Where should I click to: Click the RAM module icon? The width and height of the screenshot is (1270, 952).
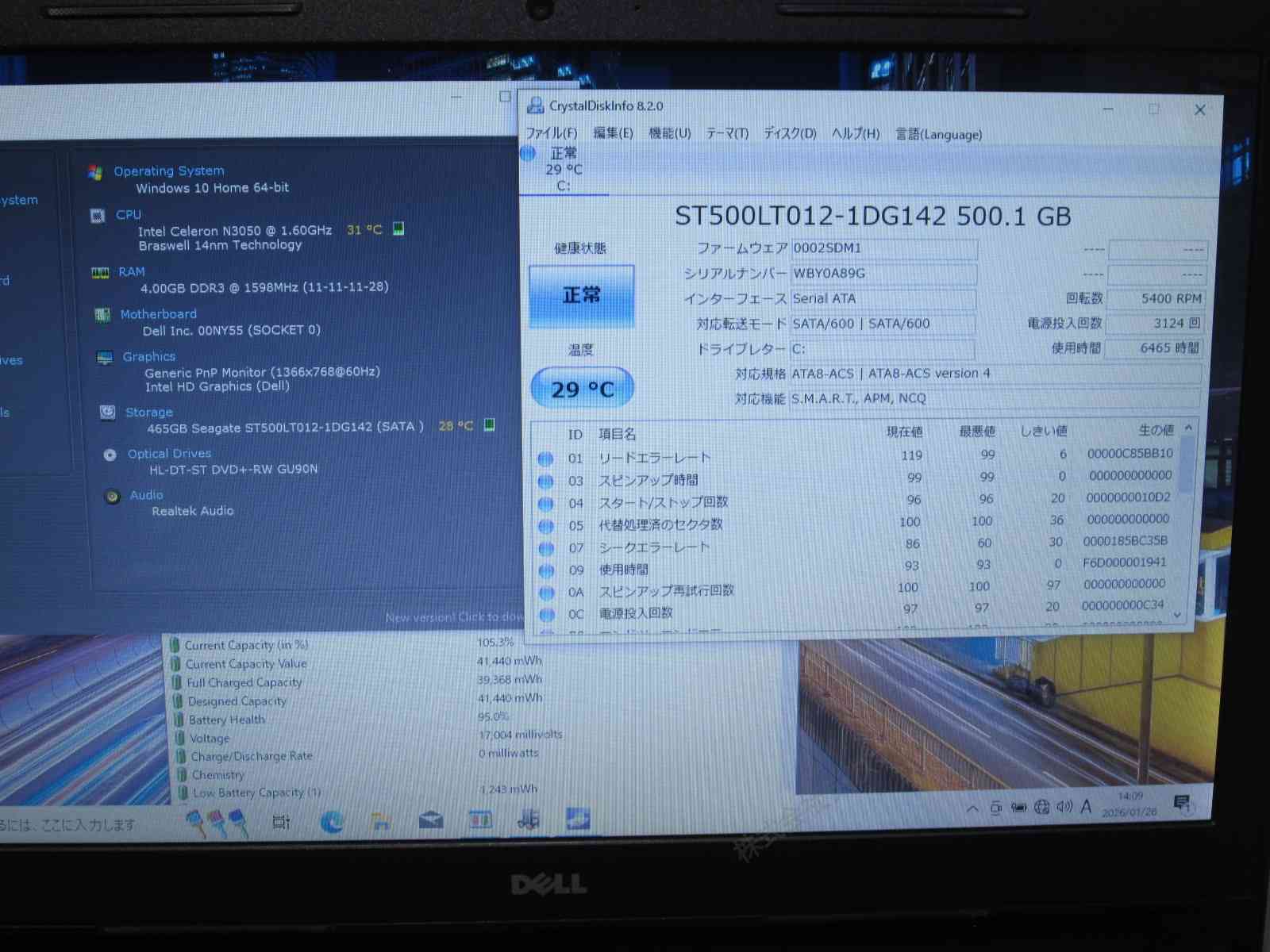(x=100, y=273)
